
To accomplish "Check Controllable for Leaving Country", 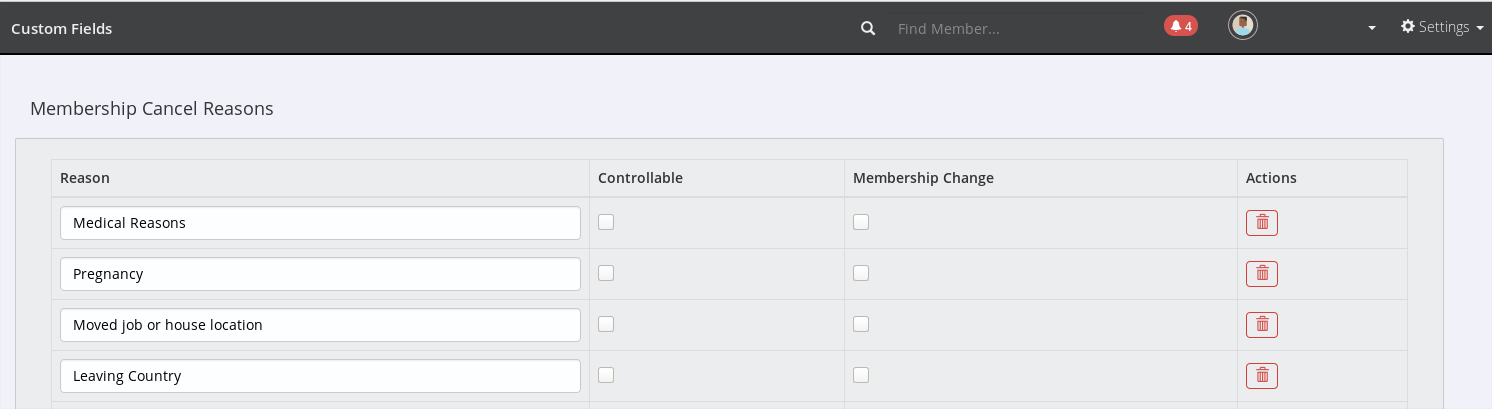I will [606, 375].
